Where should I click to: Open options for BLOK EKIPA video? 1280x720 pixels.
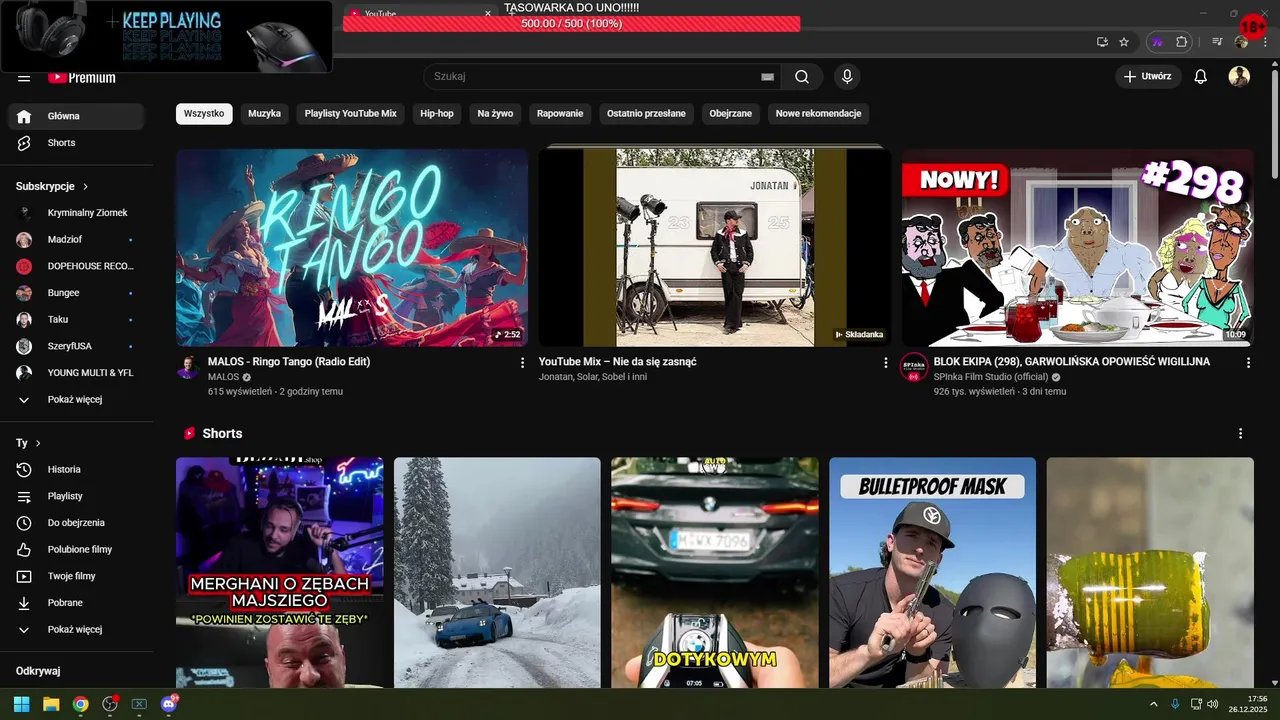pyautogui.click(x=1248, y=363)
